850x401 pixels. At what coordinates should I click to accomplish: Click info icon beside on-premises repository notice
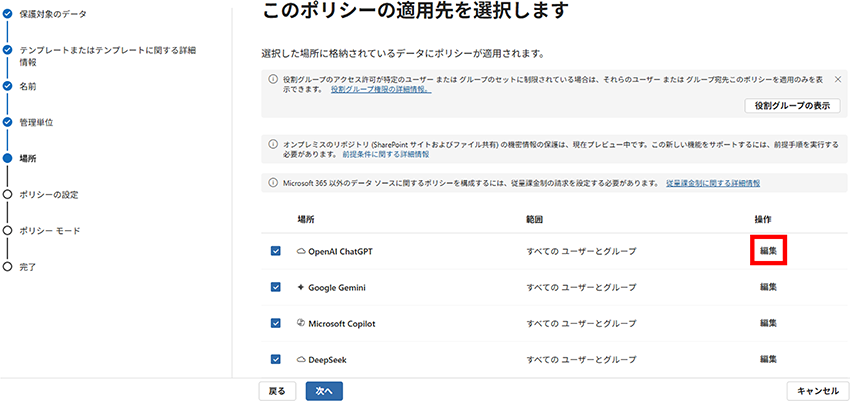274,144
